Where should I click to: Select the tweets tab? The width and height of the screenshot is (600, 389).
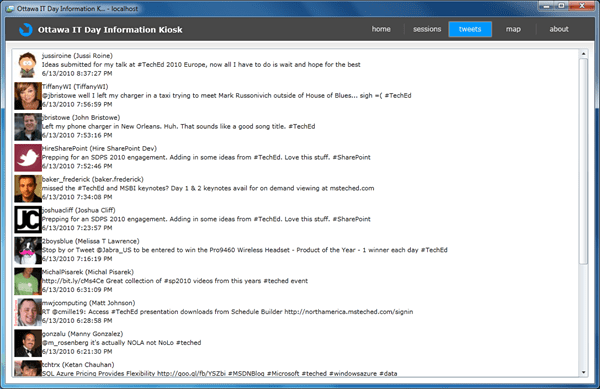click(x=470, y=29)
